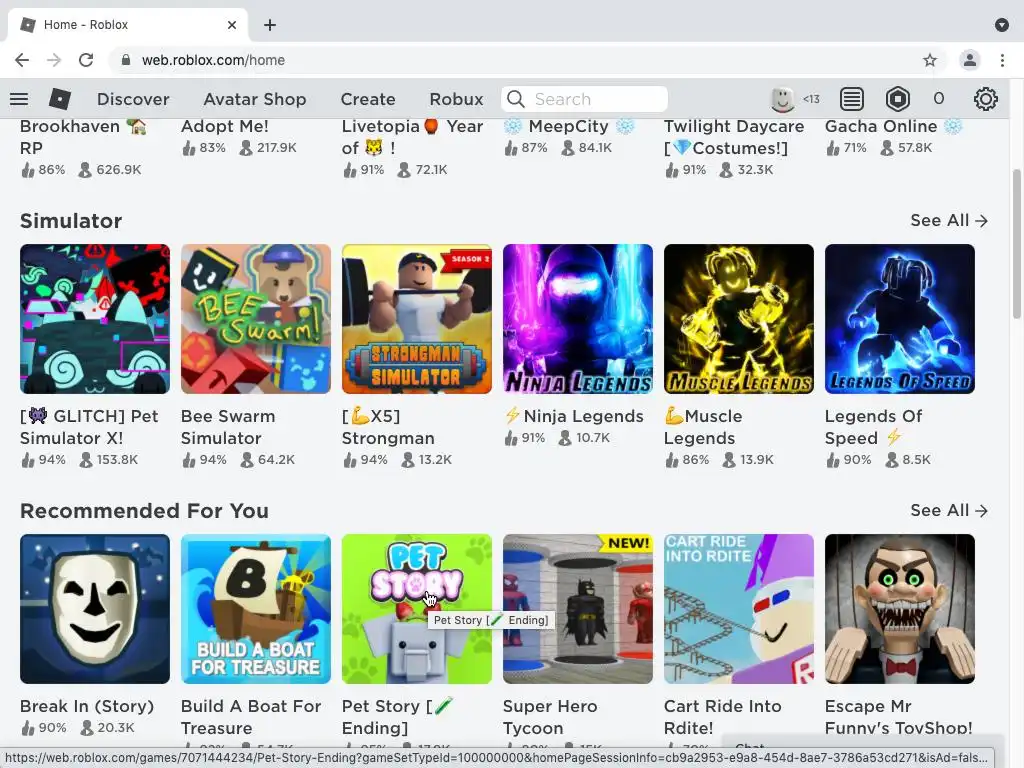
Task: See All Recommended For You games
Action: 949,511
